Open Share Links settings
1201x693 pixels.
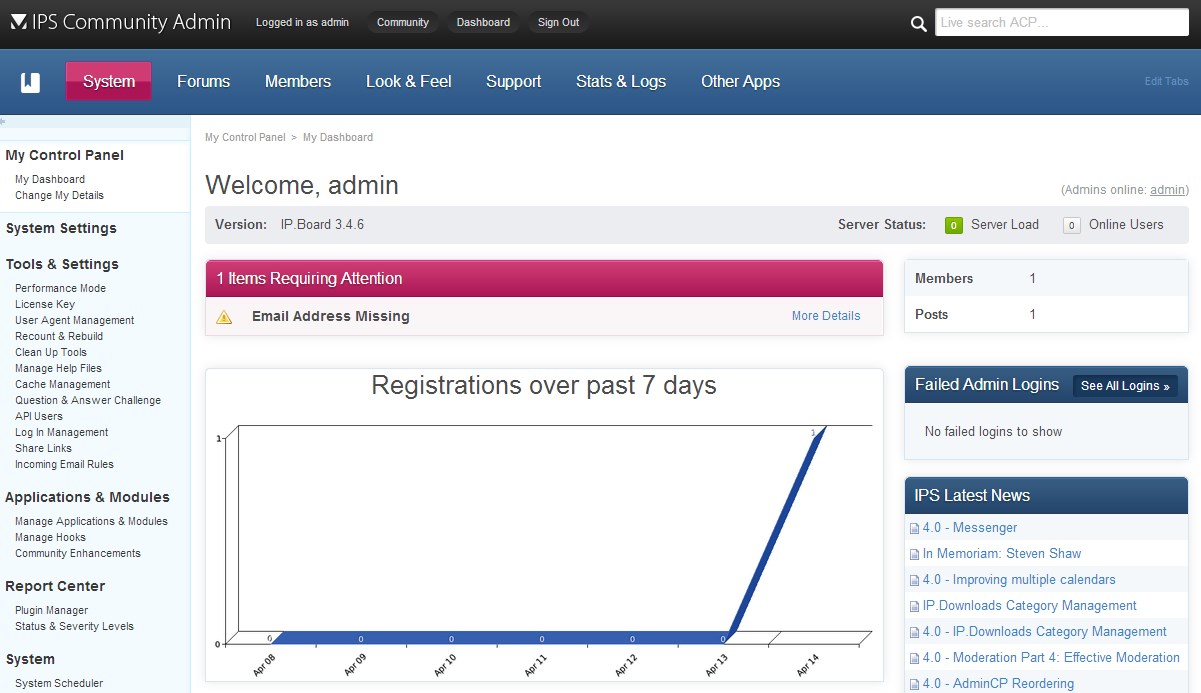44,449
